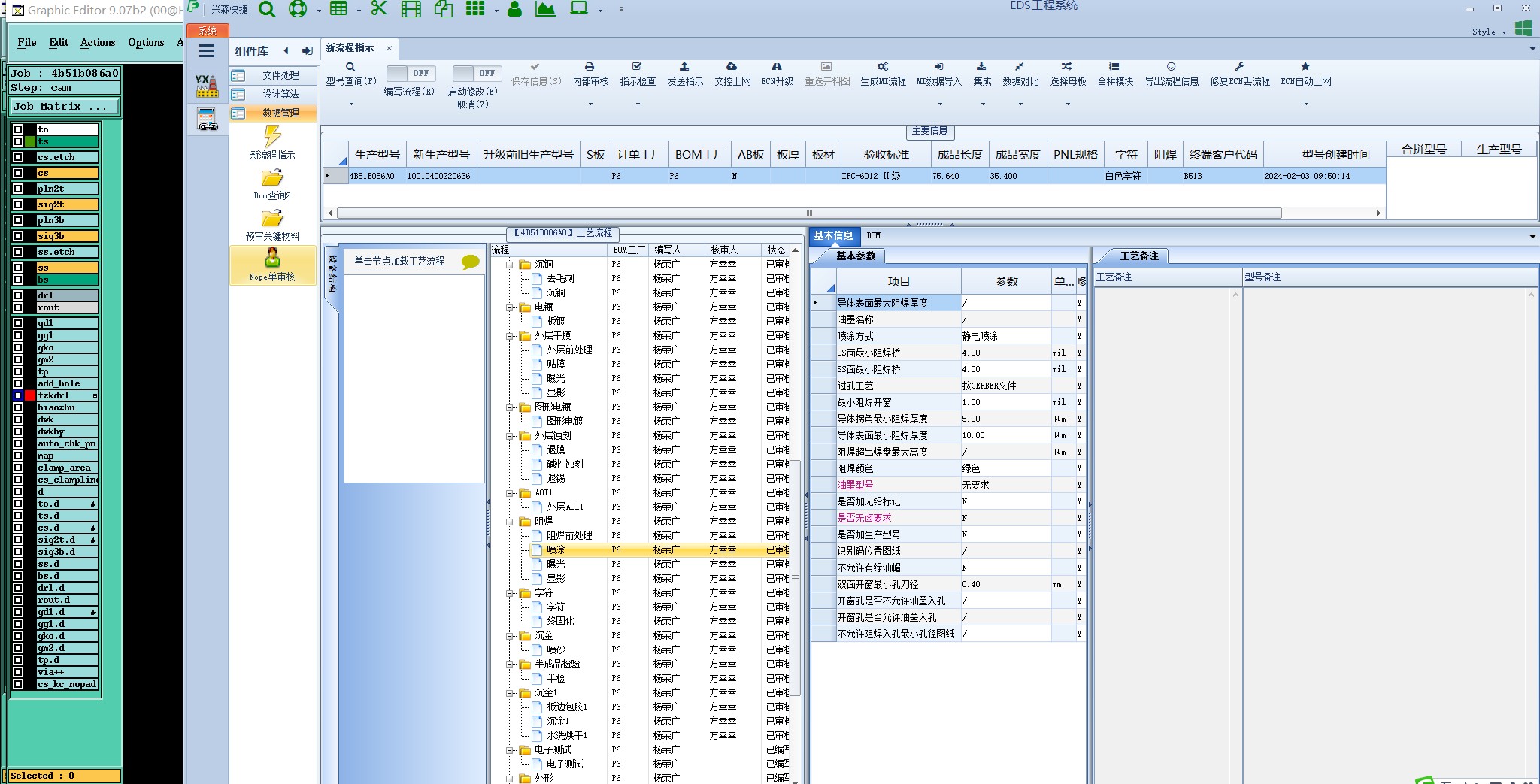This screenshot has width=1540, height=784.
Task: Open the hamburger menu in sidebar
Action: point(206,51)
